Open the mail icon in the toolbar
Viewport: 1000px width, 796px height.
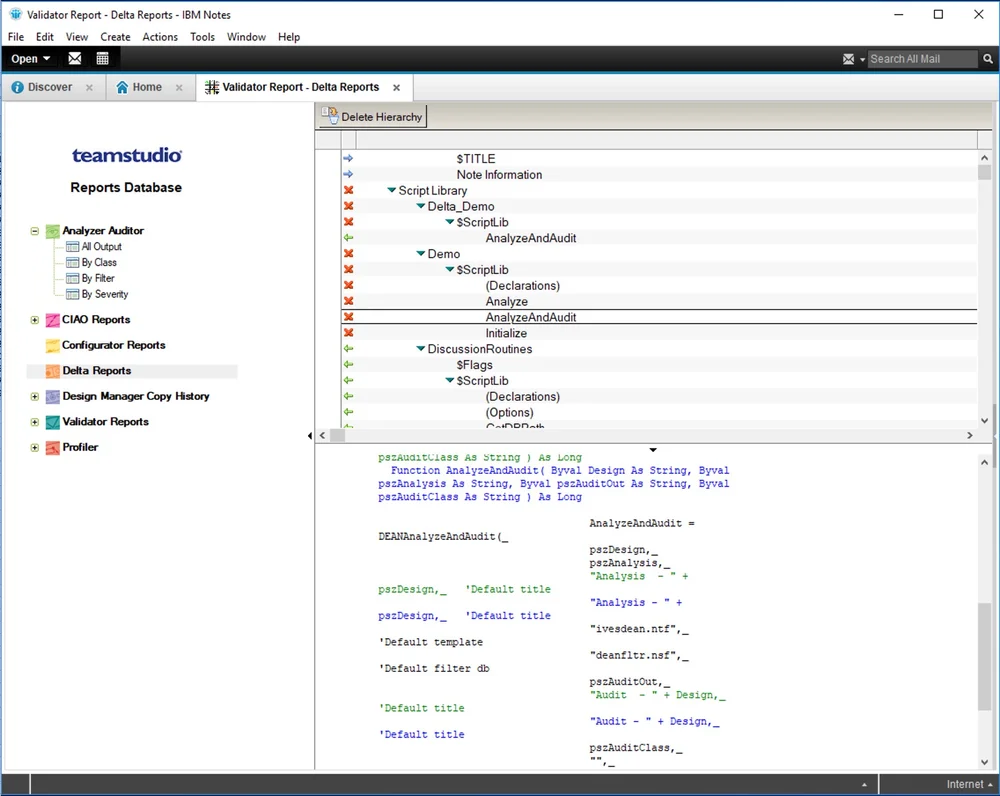click(x=74, y=58)
